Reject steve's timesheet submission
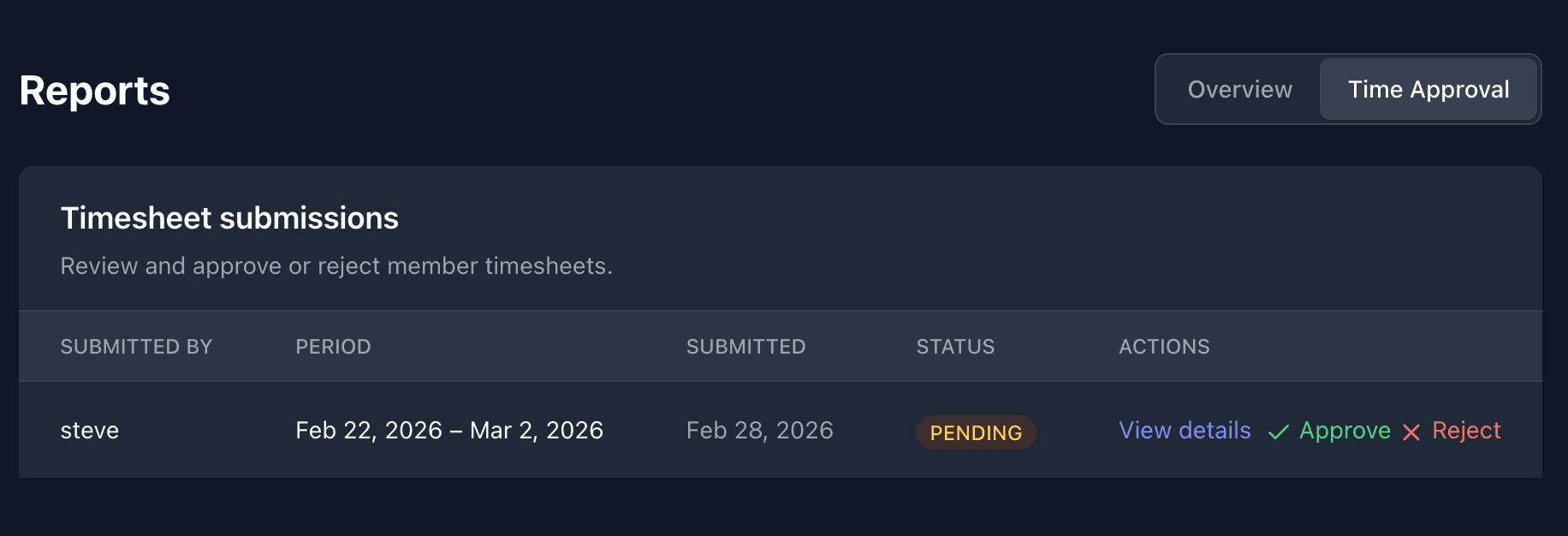1568x536 pixels. (x=1466, y=431)
